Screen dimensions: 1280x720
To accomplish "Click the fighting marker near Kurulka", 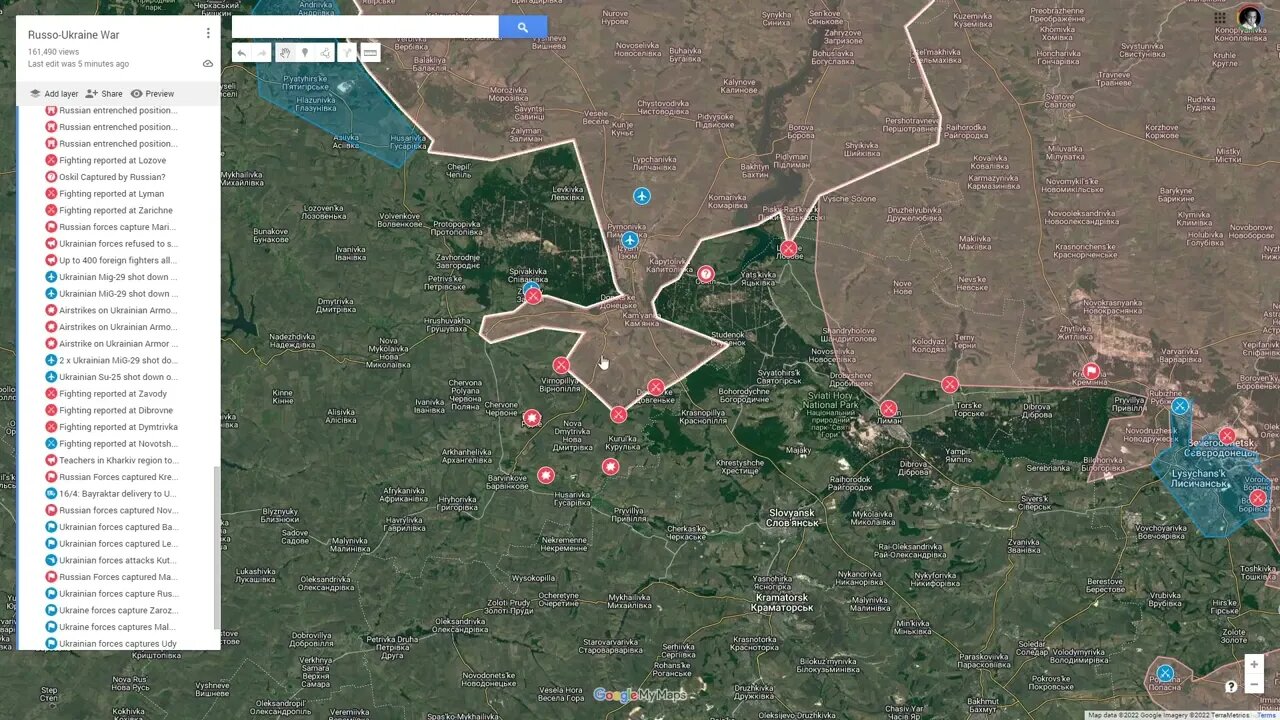I will point(619,414).
